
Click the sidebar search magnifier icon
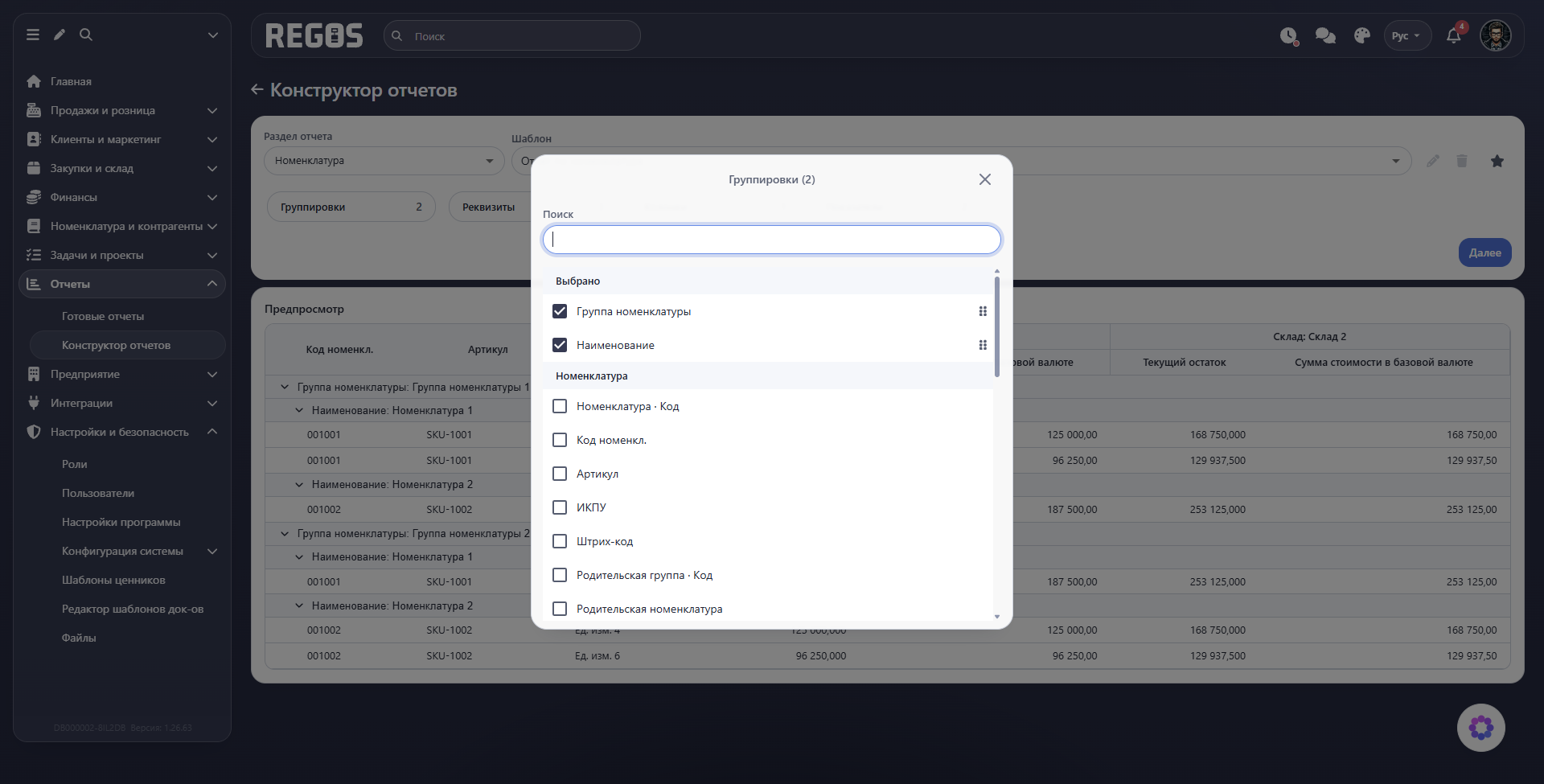[x=86, y=35]
